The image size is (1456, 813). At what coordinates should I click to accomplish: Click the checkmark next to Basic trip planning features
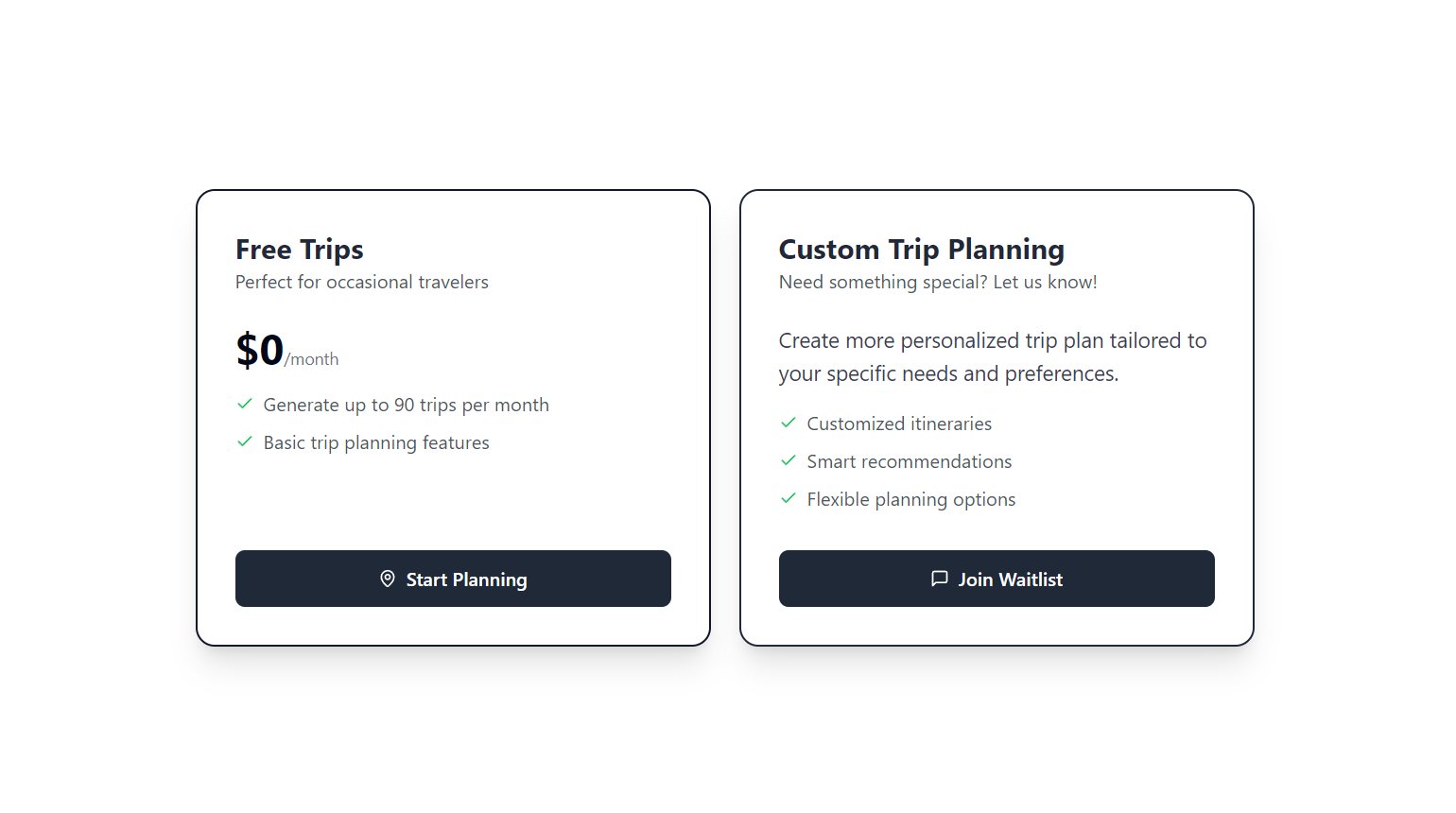tap(245, 441)
